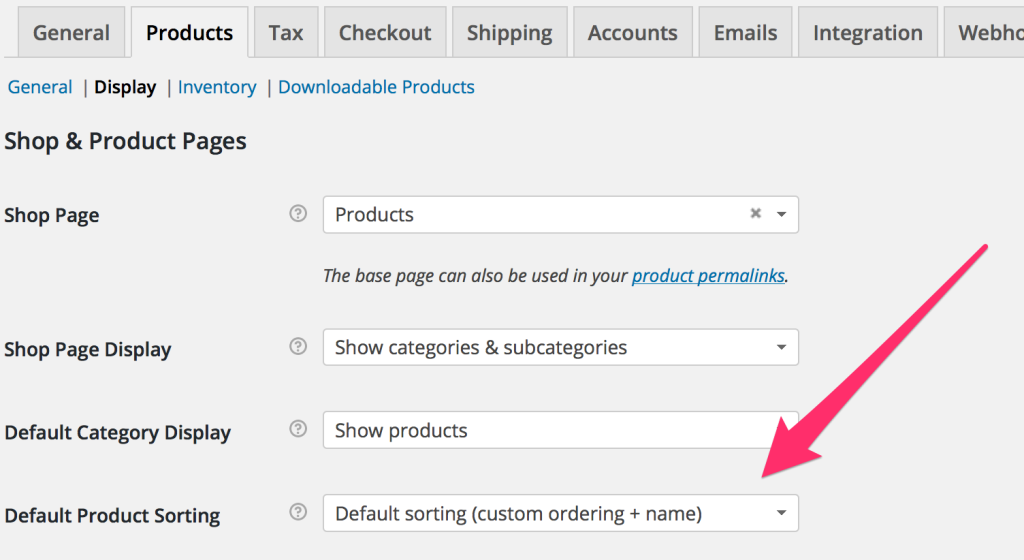Open the Shipping tab
The image size is (1024, 560).
coord(509,33)
